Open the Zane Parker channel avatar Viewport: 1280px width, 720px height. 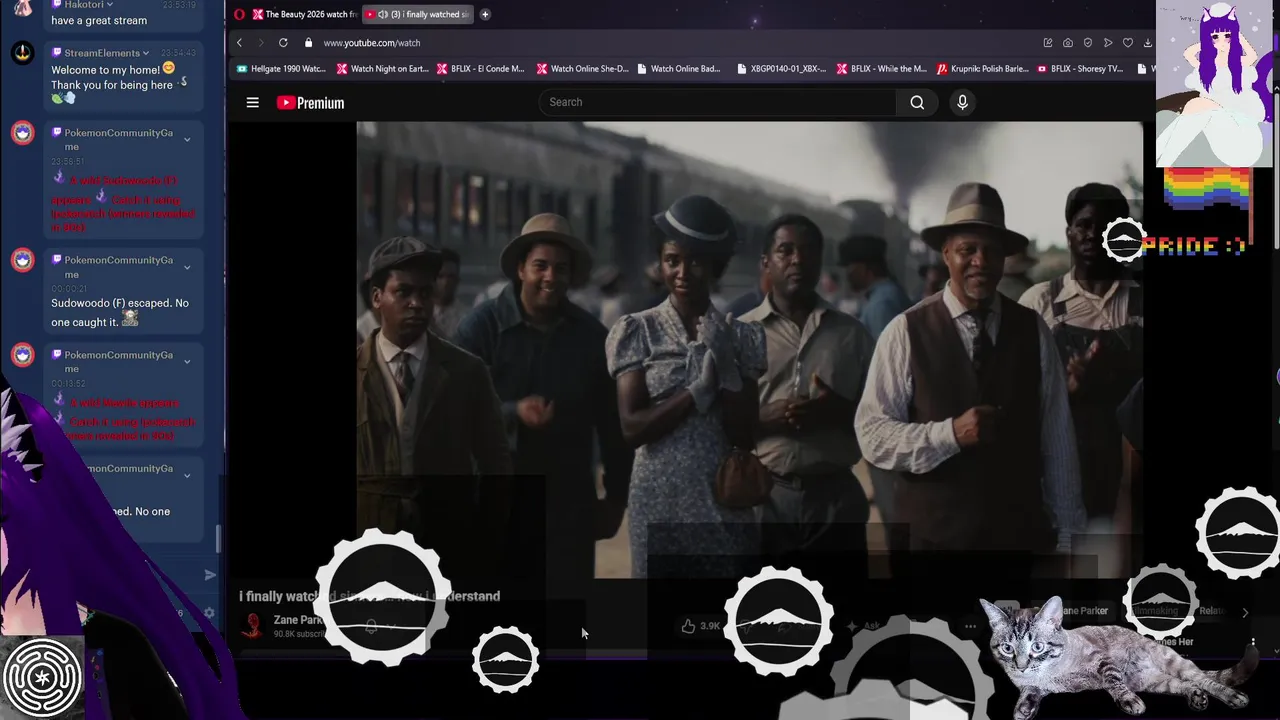click(253, 626)
